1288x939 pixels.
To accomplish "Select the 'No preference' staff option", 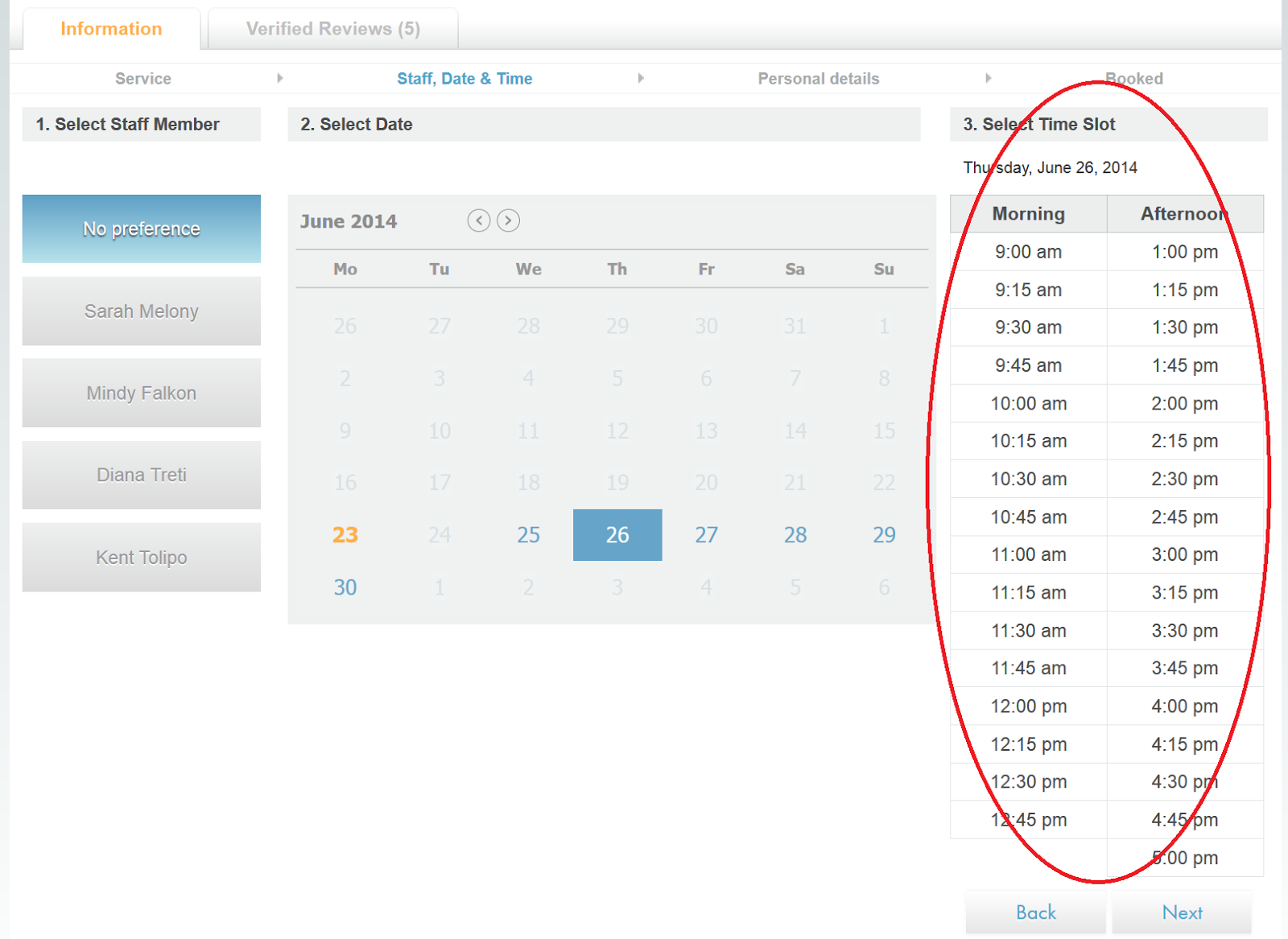I will tap(141, 229).
